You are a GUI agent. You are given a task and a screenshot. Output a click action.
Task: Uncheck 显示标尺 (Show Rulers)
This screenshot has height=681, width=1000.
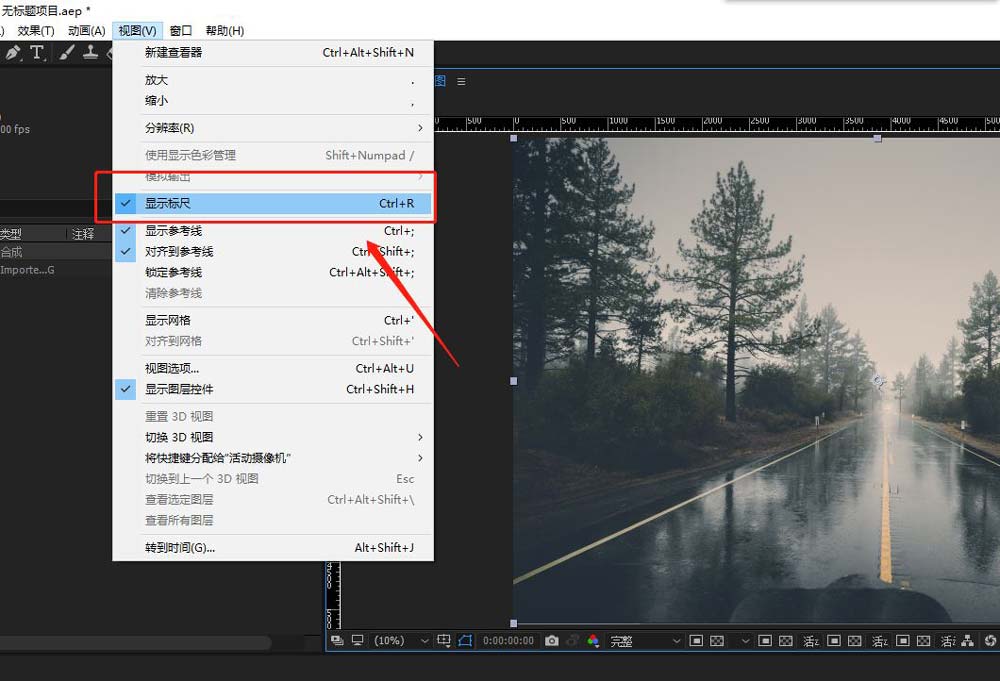click(273, 203)
